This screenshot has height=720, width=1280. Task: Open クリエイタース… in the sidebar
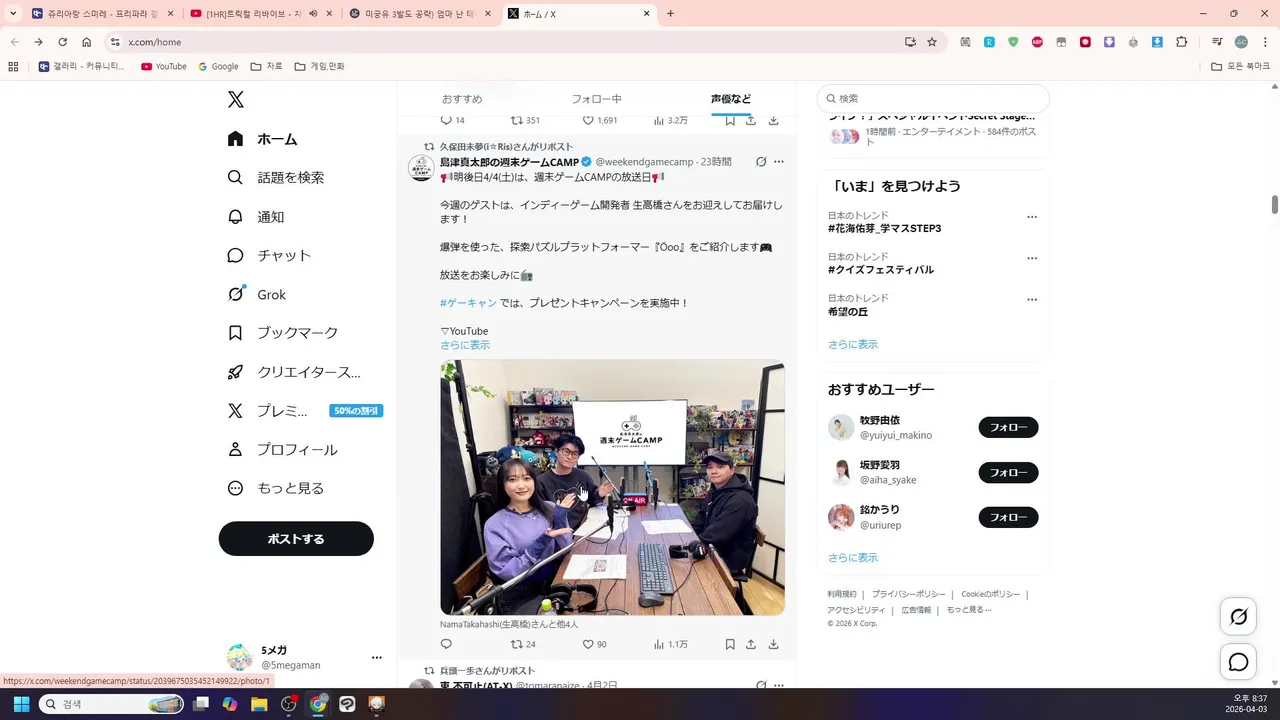pos(294,372)
